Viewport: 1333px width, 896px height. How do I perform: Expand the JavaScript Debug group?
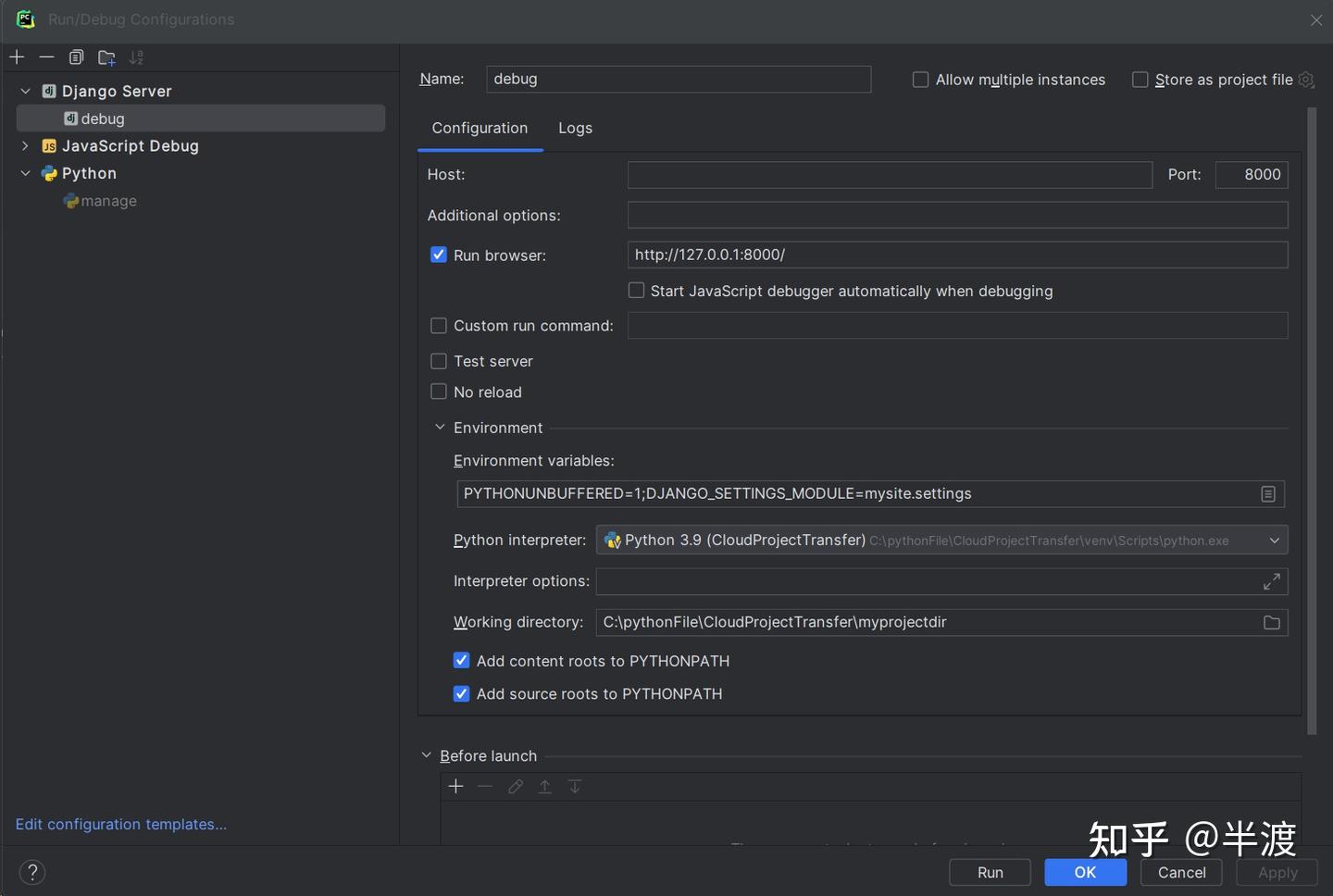coord(24,145)
